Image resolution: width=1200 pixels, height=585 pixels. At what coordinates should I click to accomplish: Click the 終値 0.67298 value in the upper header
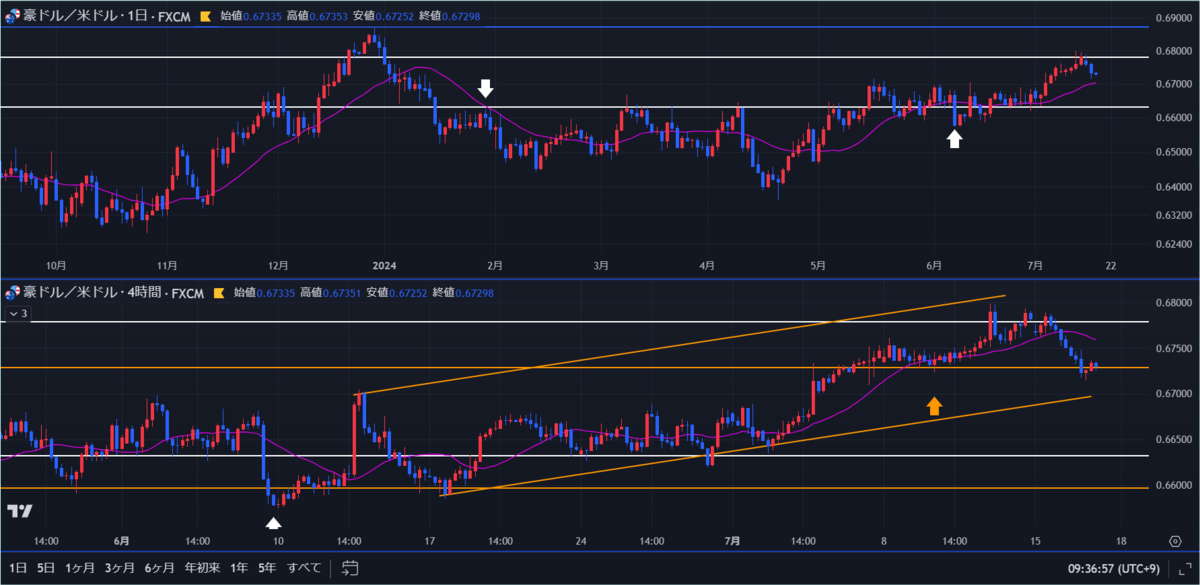(459, 16)
